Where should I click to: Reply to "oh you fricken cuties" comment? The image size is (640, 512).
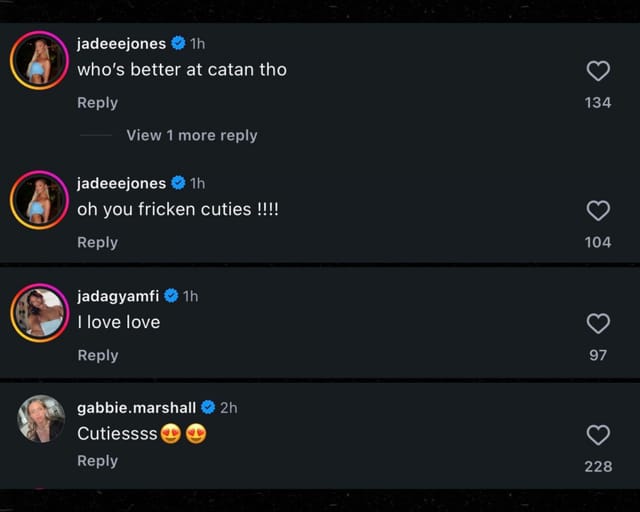pyautogui.click(x=98, y=242)
